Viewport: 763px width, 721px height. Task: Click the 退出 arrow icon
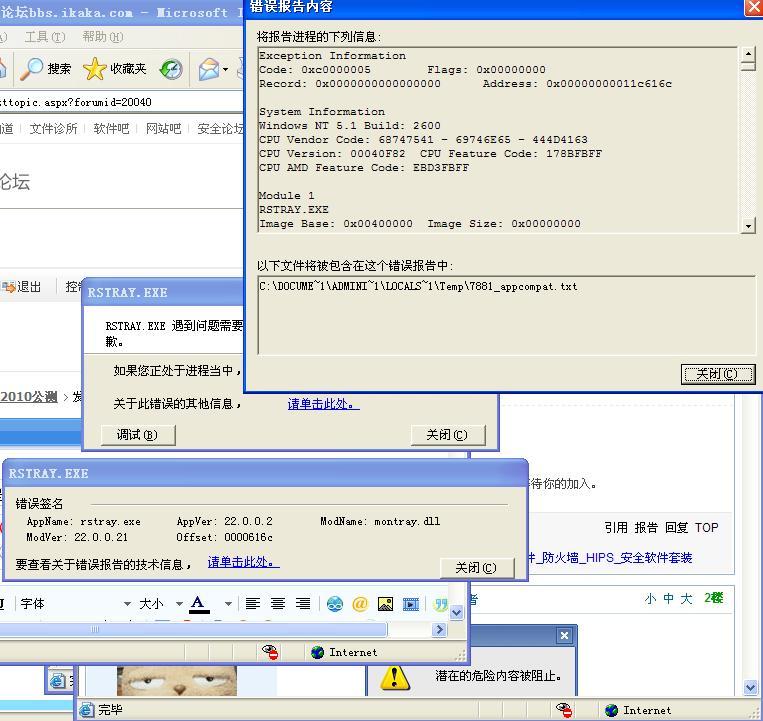point(8,287)
